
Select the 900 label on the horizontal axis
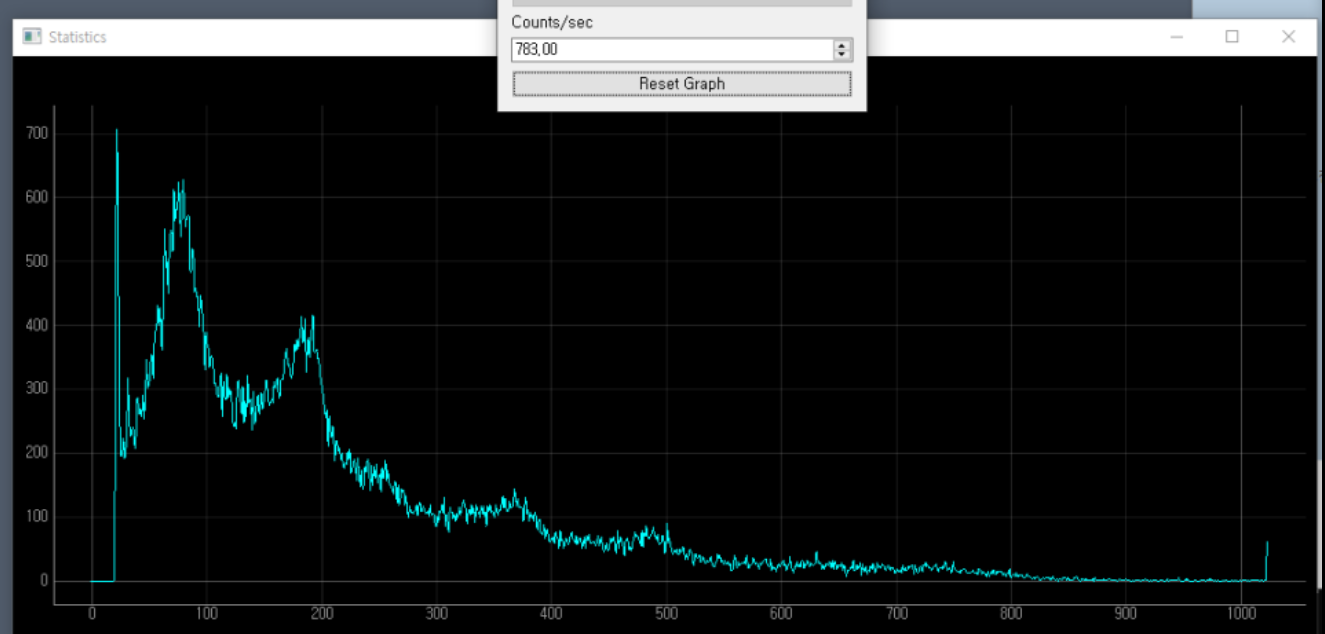tap(1126, 614)
